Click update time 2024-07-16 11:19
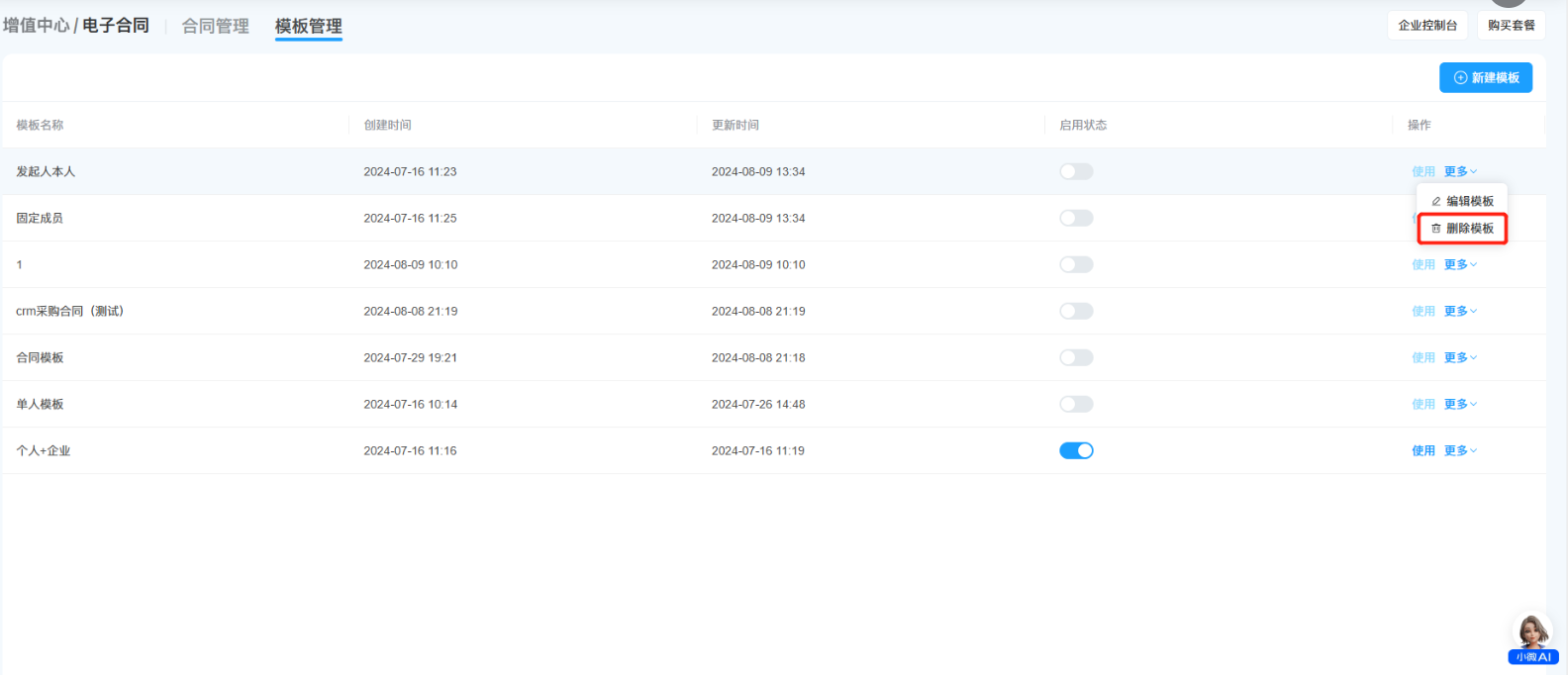Viewport: 1568px width, 675px height. (x=758, y=450)
